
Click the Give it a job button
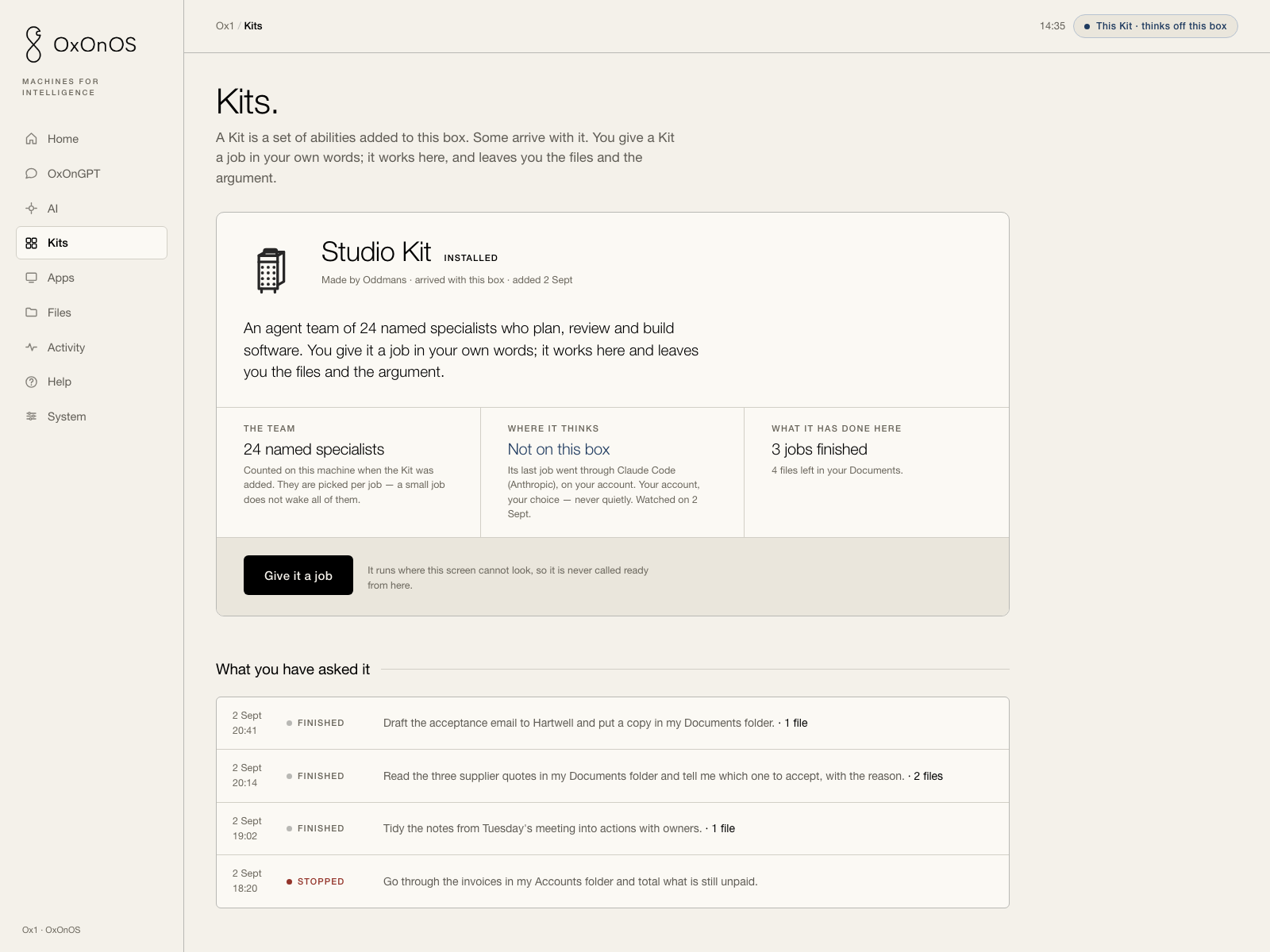point(298,575)
